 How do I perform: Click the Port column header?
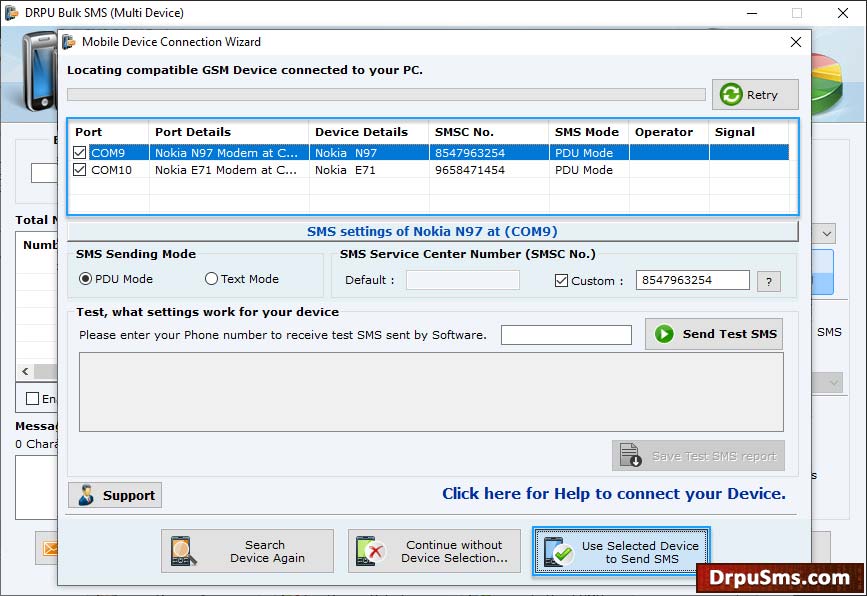coord(108,132)
